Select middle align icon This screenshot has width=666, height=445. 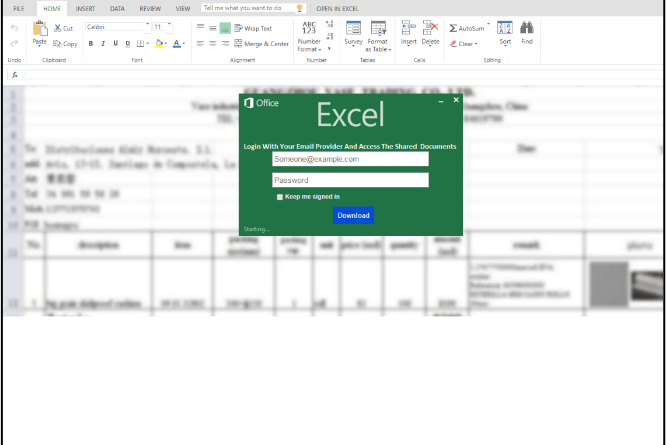213,28
